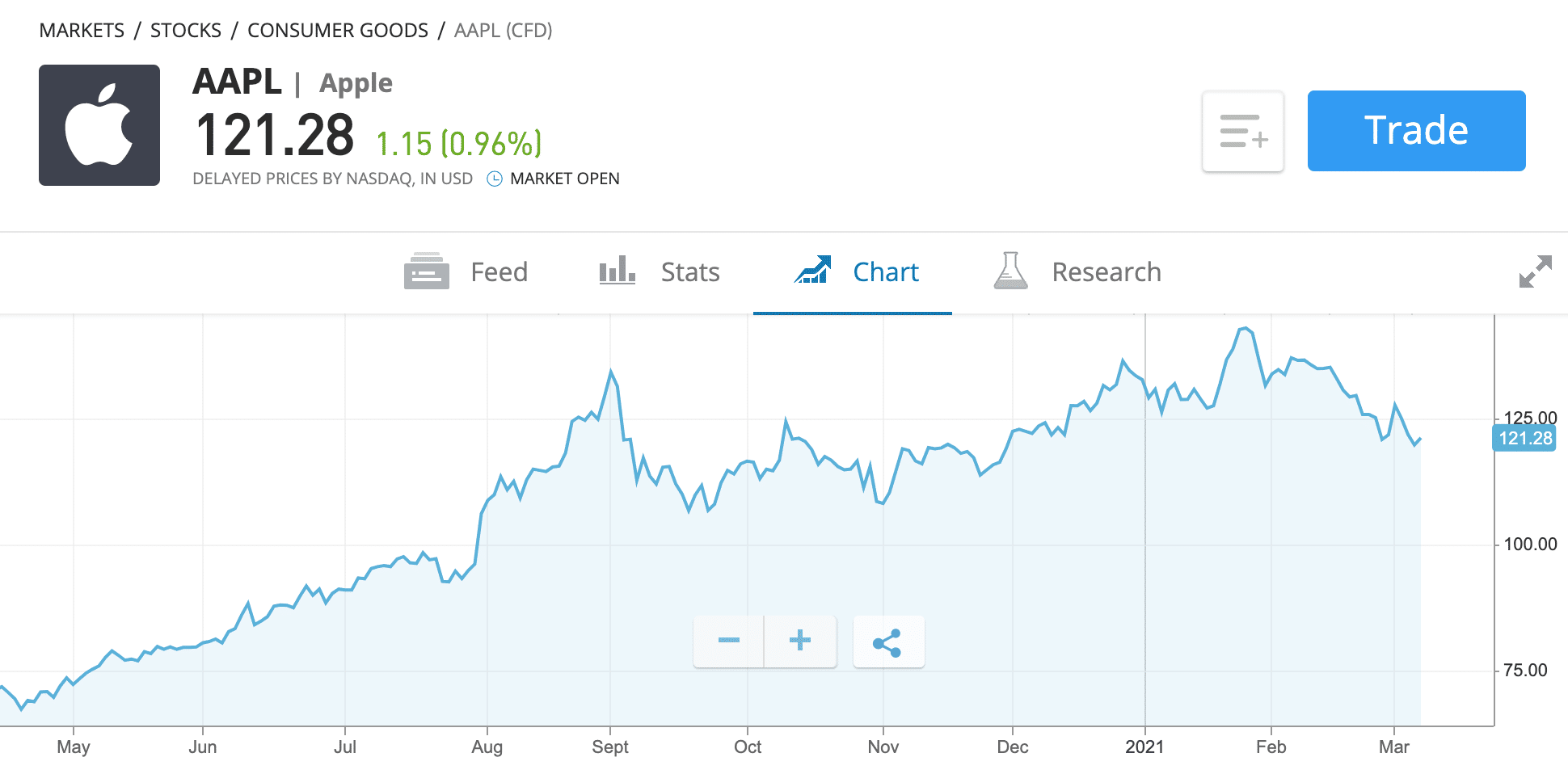Screen dimensions: 1568x774
Task: Click the Mar label on time axis
Action: (1394, 747)
